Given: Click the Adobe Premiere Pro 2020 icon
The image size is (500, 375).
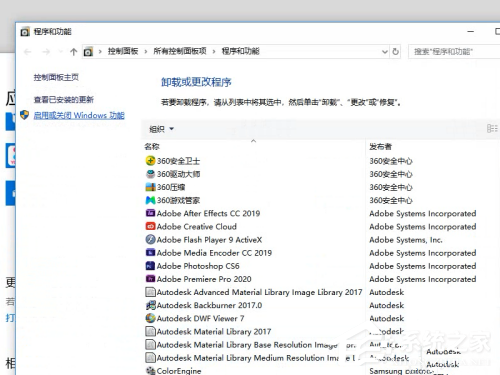Looking at the screenshot, I should 150,279.
